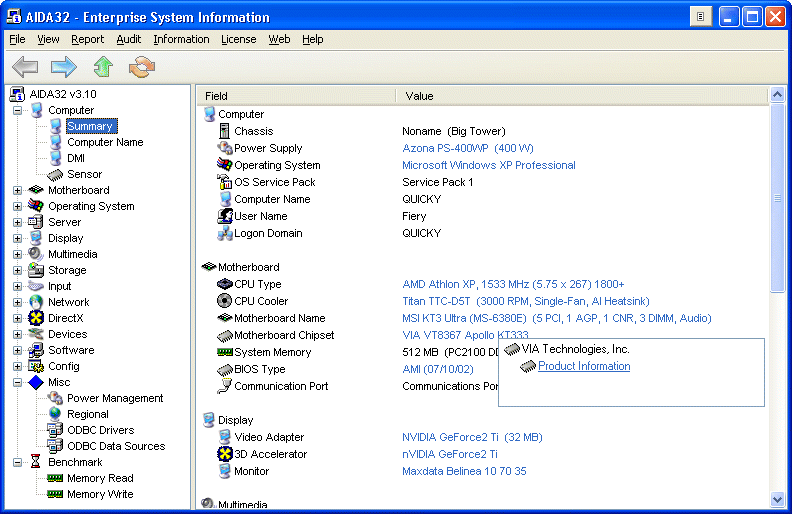Click the CPU Cooler fan icon
Image resolution: width=792 pixels, height=514 pixels.
click(224, 301)
